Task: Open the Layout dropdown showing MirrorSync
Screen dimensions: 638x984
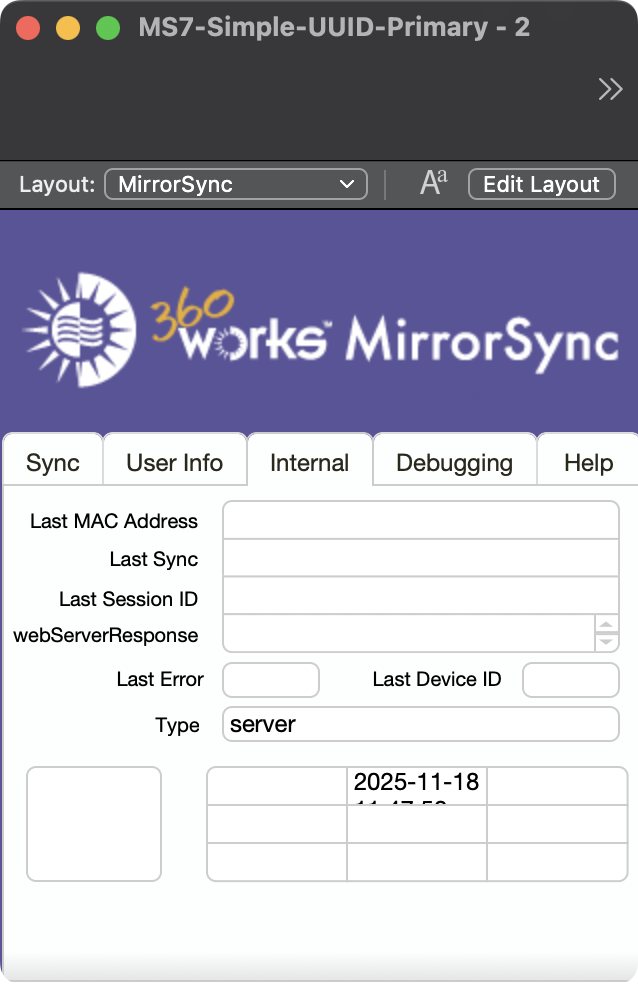Action: [235, 184]
